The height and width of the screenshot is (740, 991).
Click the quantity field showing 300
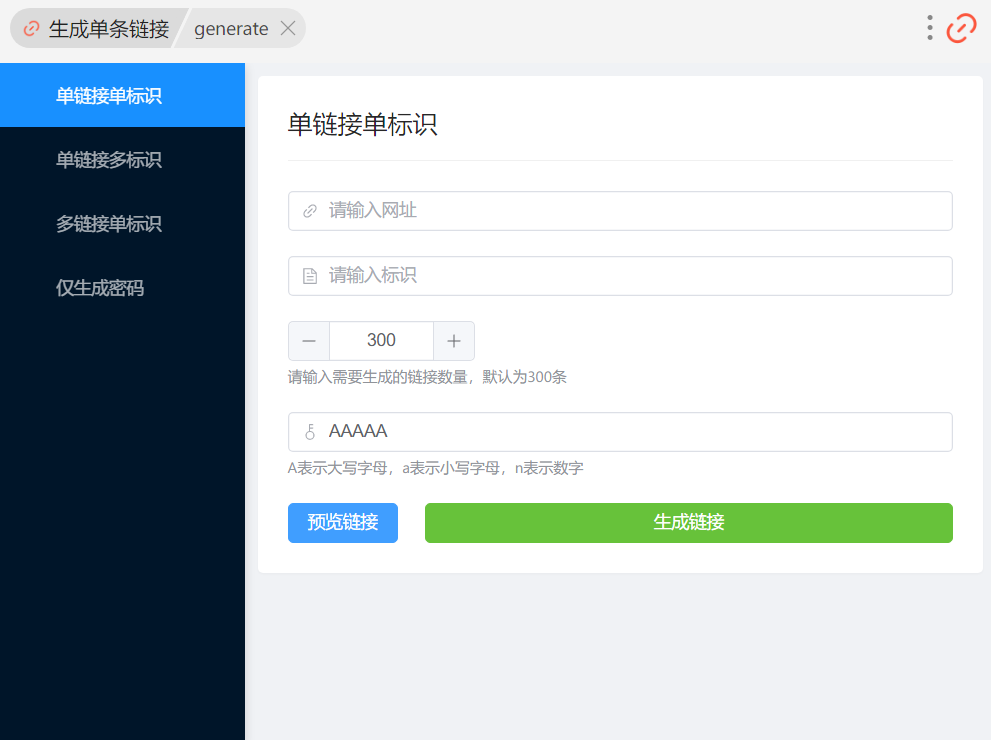point(381,341)
